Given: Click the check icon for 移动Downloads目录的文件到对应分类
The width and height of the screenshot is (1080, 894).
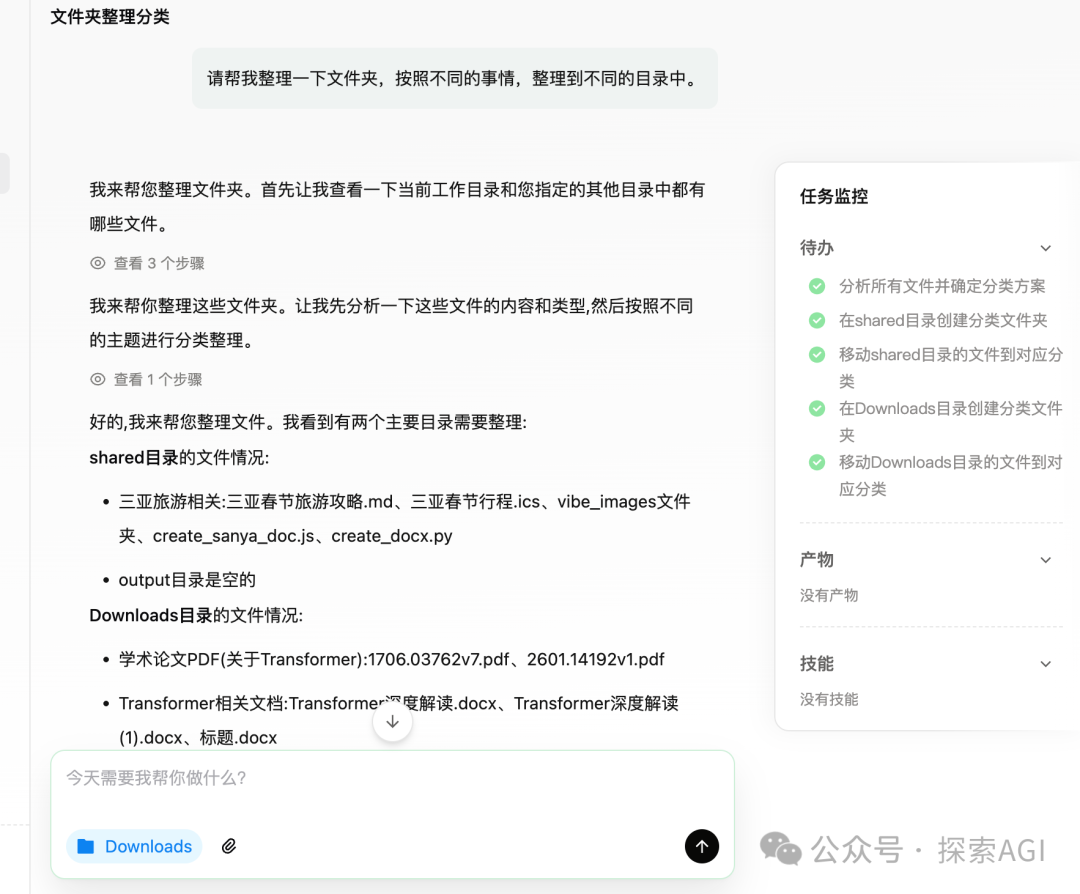Looking at the screenshot, I should (817, 462).
